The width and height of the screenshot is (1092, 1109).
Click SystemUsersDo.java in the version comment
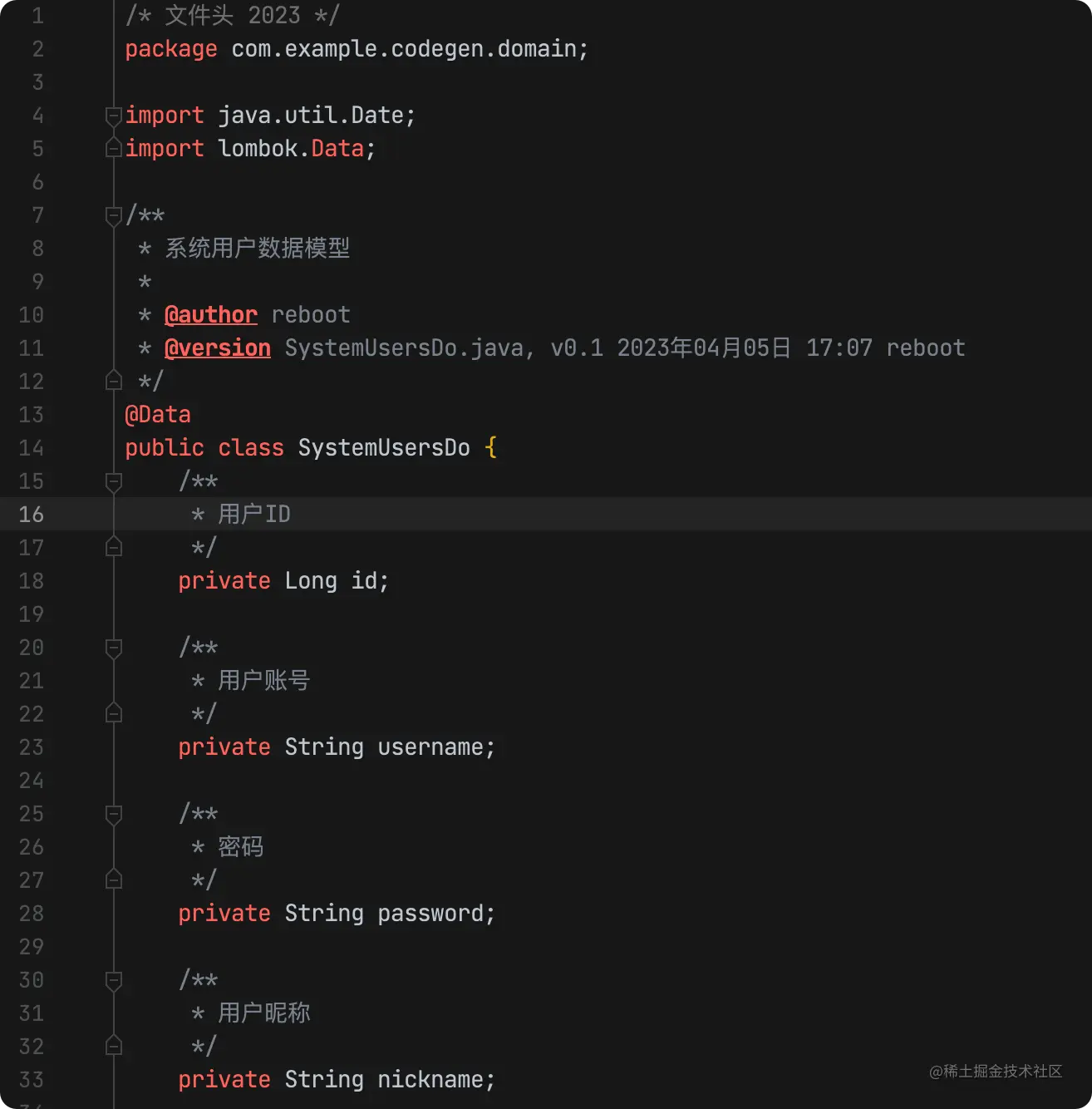click(404, 348)
